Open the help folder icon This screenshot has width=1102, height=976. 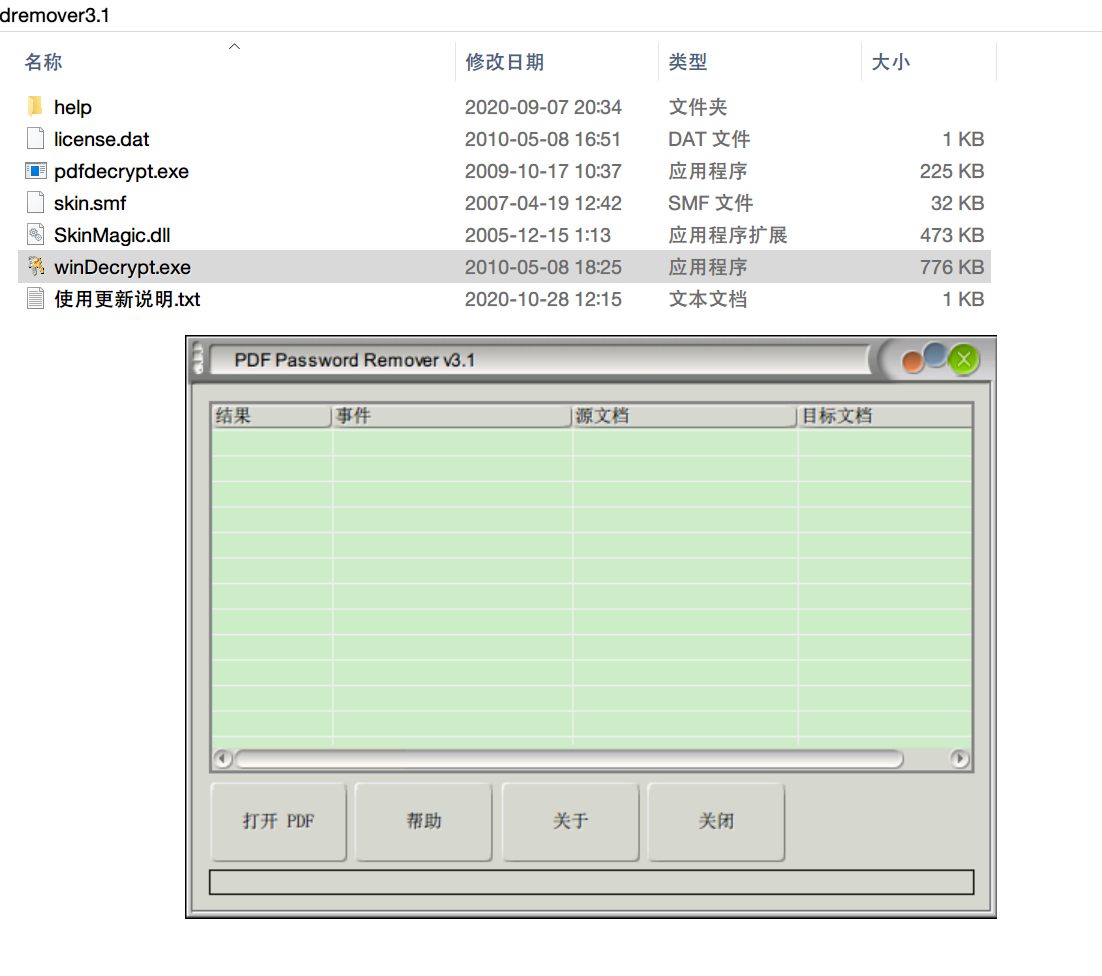click(33, 107)
